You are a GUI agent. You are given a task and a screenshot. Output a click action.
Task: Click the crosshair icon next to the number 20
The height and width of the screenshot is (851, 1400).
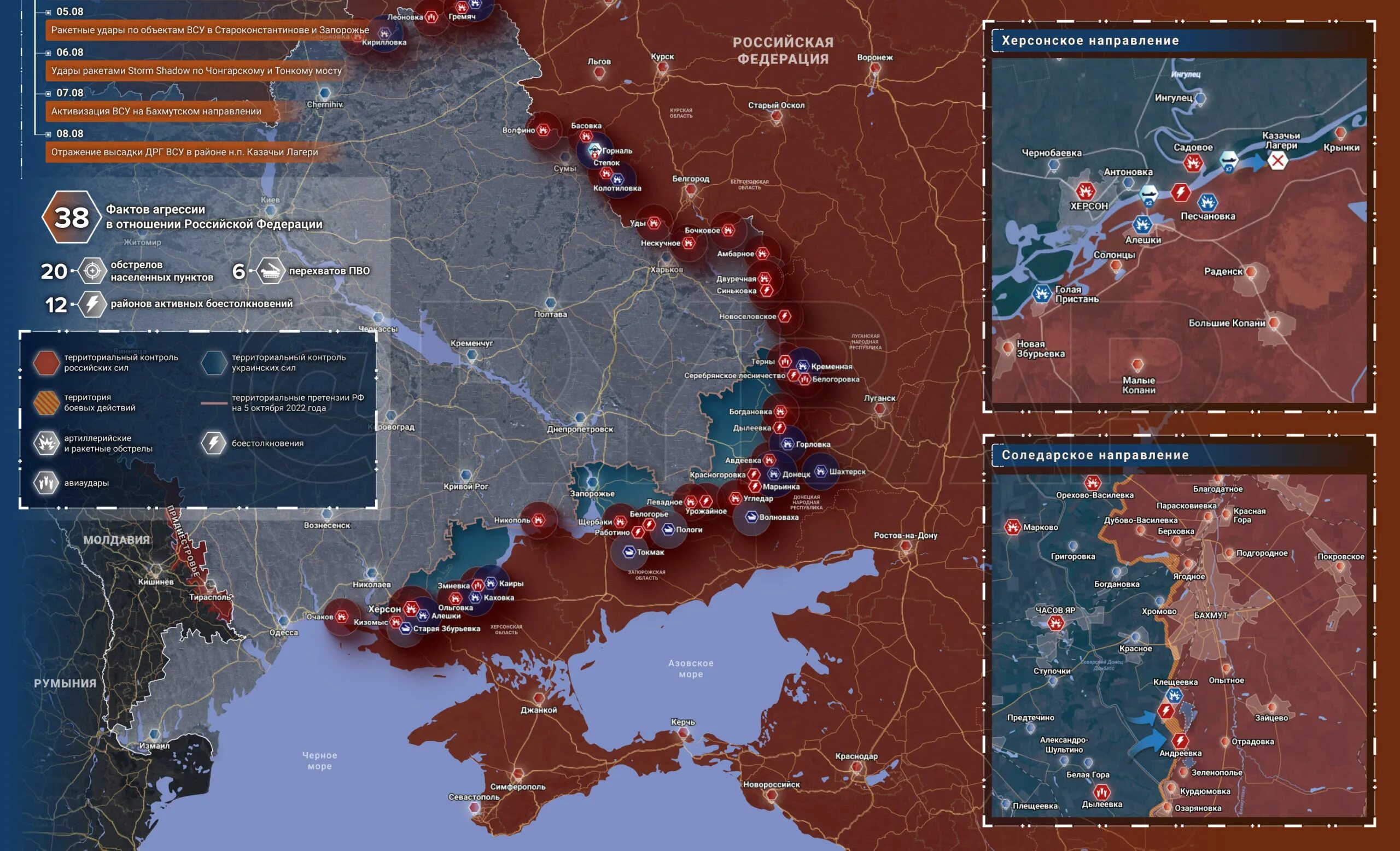click(x=92, y=271)
